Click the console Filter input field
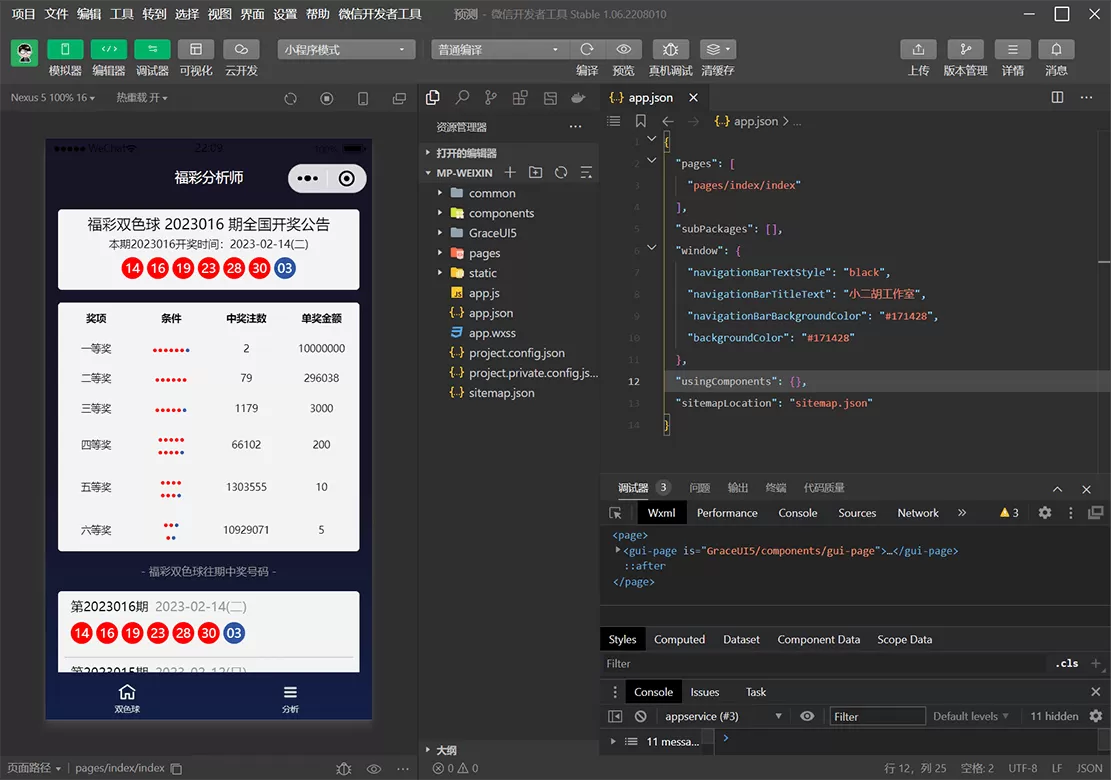This screenshot has height=780, width=1111. coord(877,716)
